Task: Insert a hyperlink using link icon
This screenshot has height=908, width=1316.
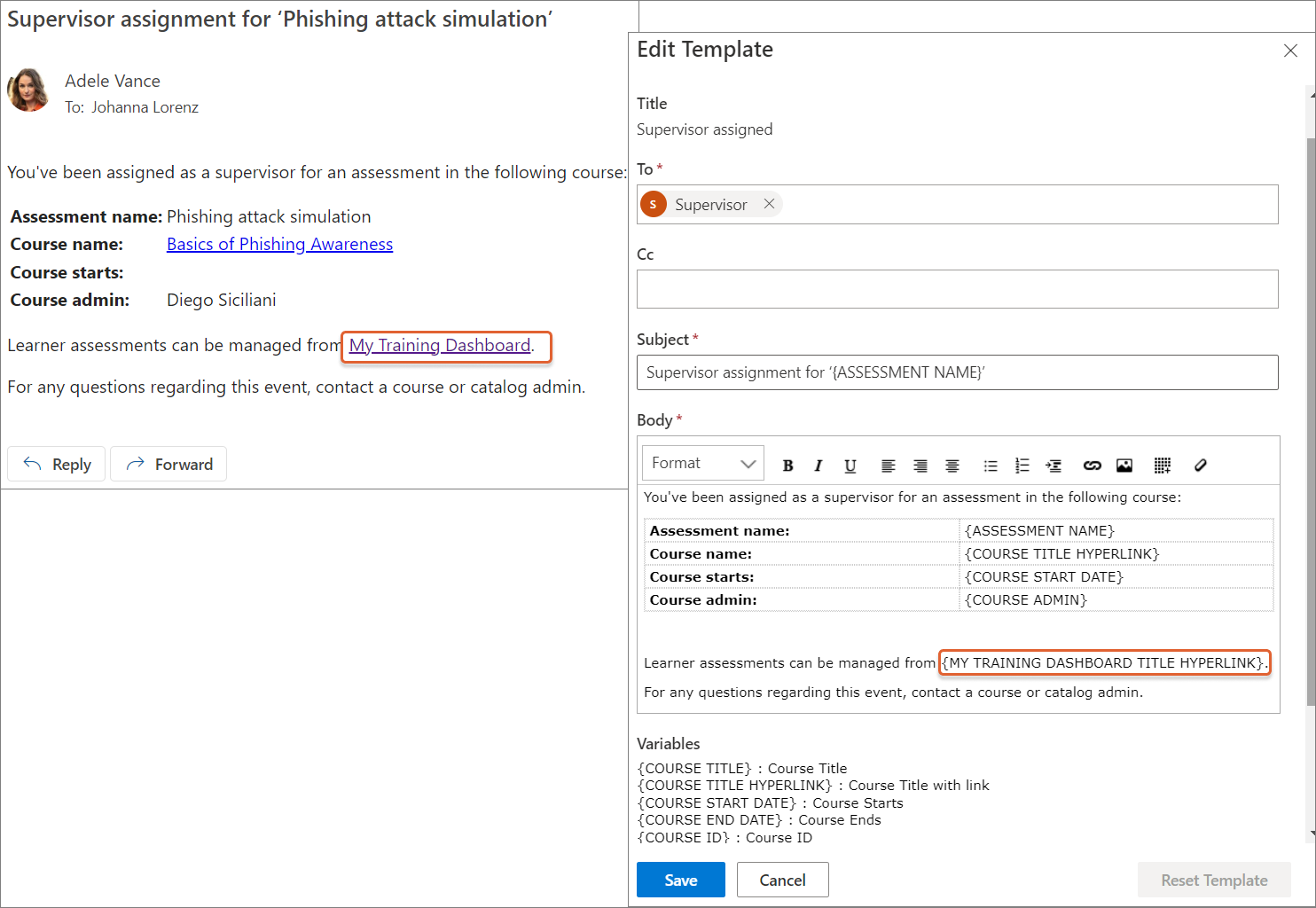Action: (1092, 466)
